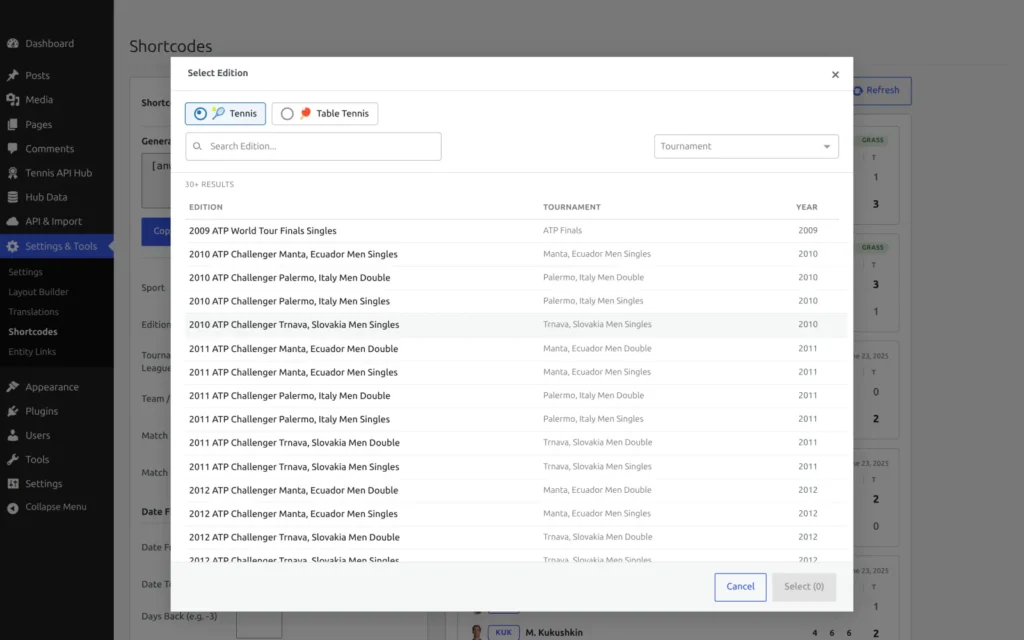Image resolution: width=1024 pixels, height=640 pixels.
Task: Click the Hub Data database icon
Action: [12, 197]
